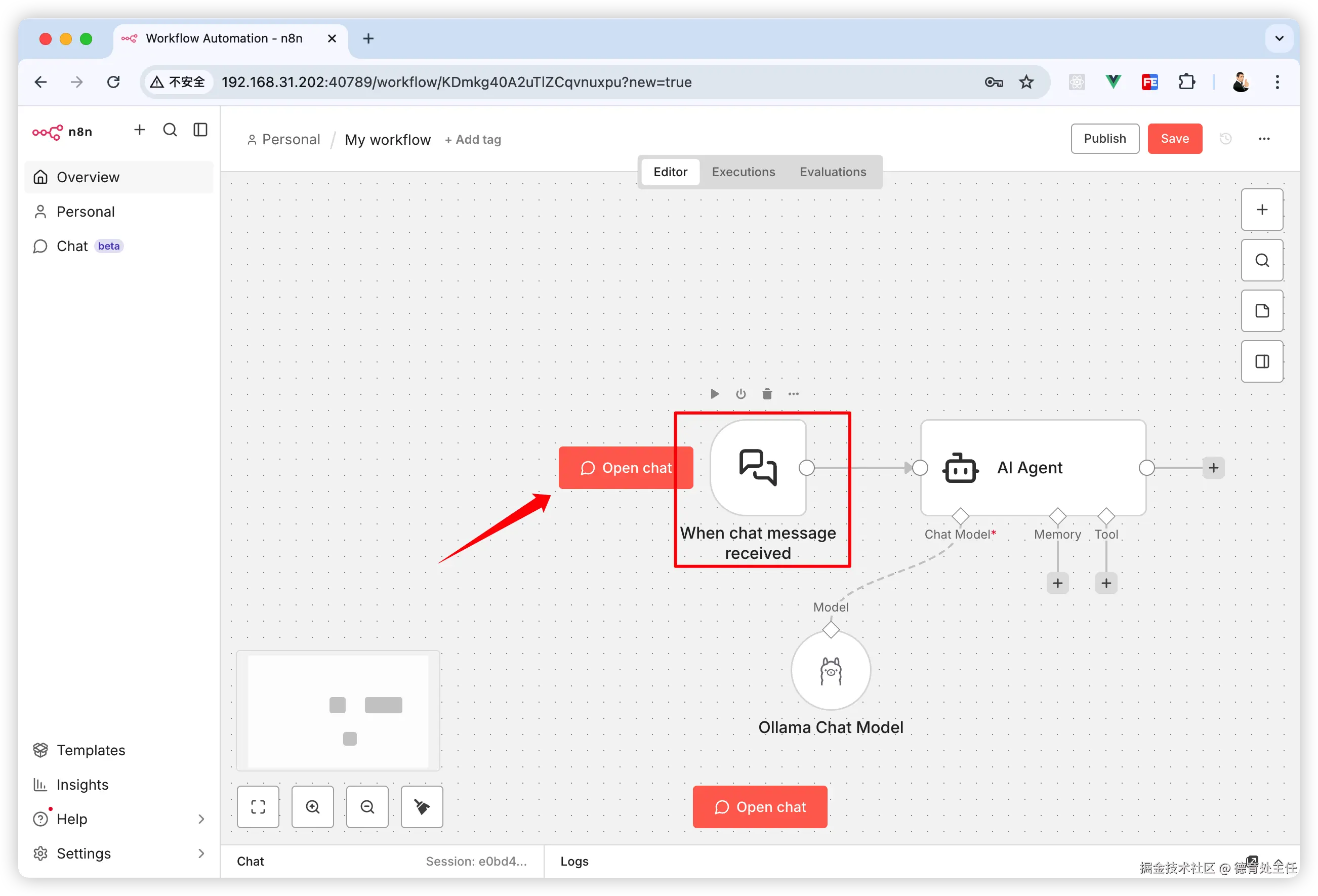Image resolution: width=1318 pixels, height=896 pixels.
Task: Zoom out on the canvas
Action: click(x=367, y=806)
